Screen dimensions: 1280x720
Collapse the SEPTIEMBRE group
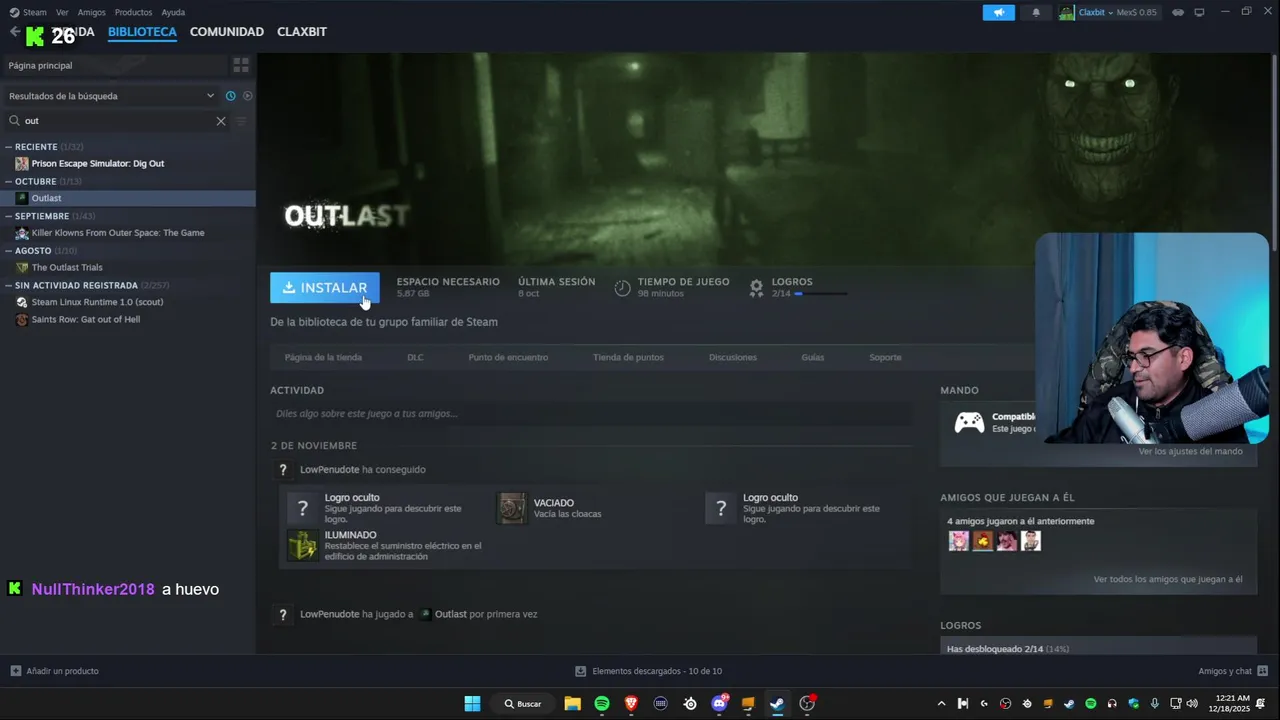[9, 216]
